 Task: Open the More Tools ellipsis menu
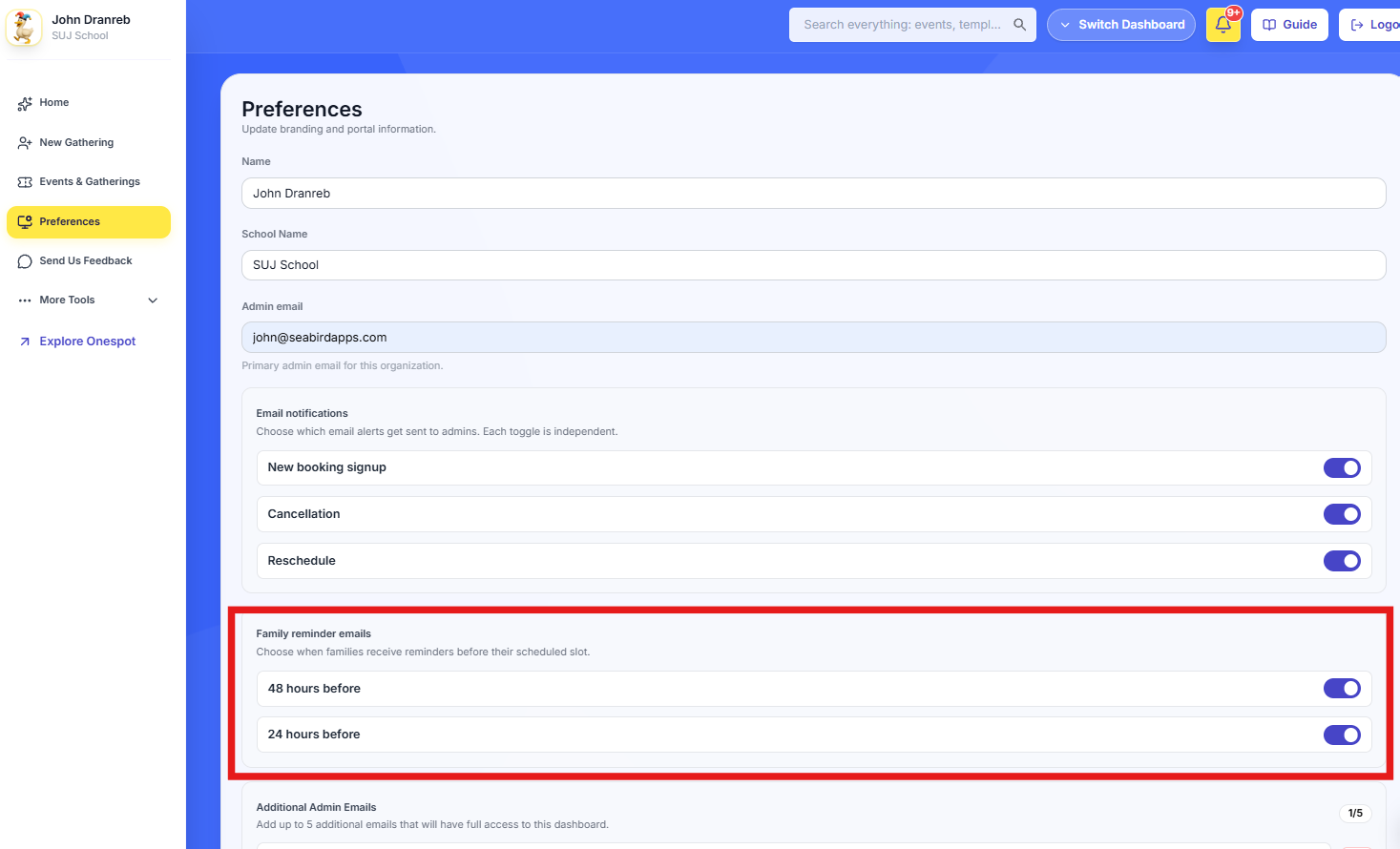tap(25, 300)
